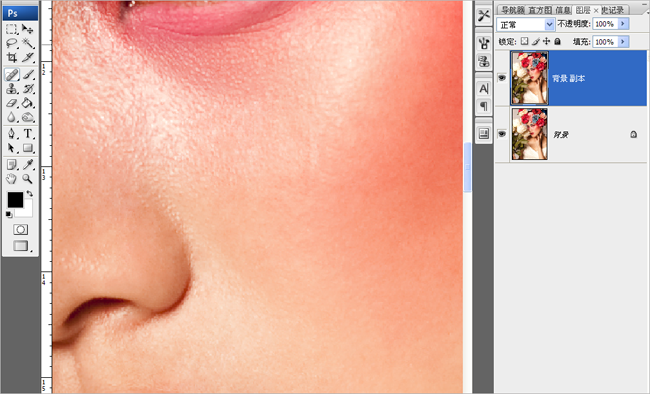Change the screen mode button

[x=21, y=246]
